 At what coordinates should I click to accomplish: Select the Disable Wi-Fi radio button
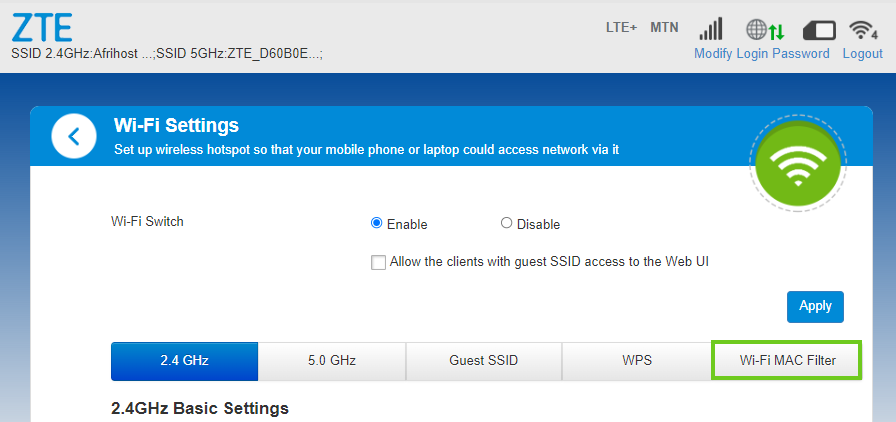point(506,224)
